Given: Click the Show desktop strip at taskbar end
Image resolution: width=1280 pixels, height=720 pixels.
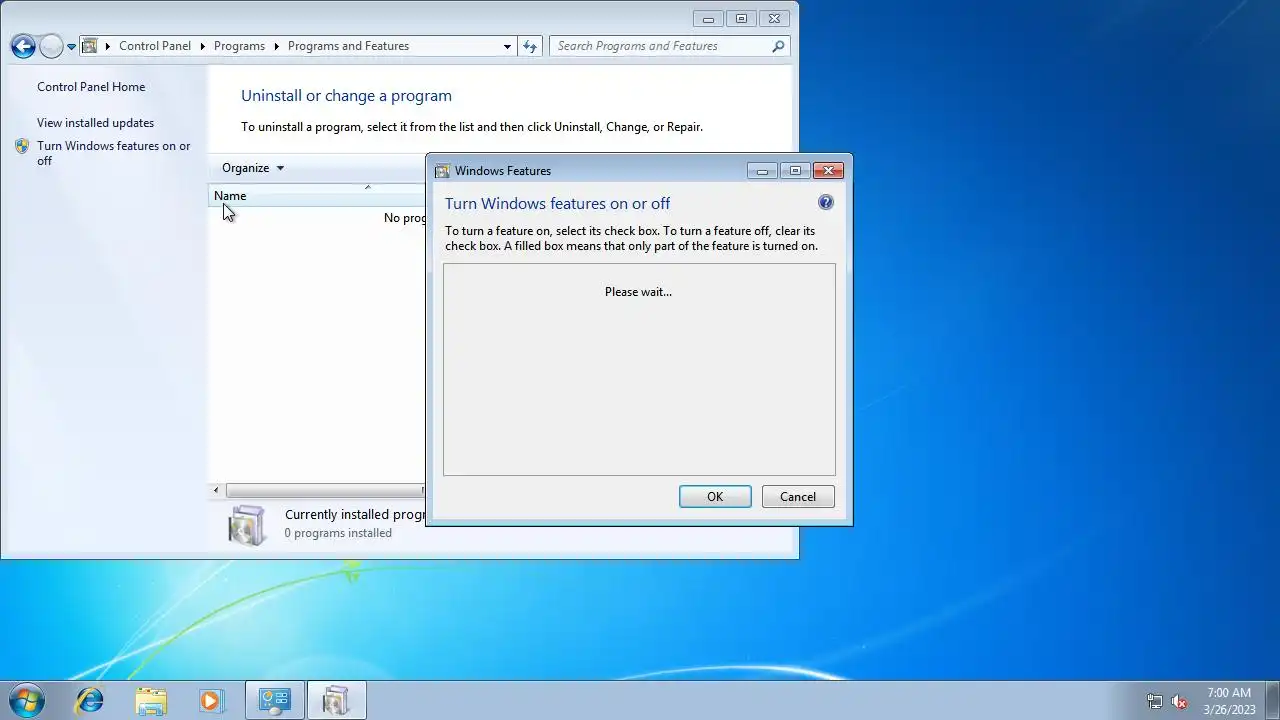Looking at the screenshot, I should coord(1273,701).
